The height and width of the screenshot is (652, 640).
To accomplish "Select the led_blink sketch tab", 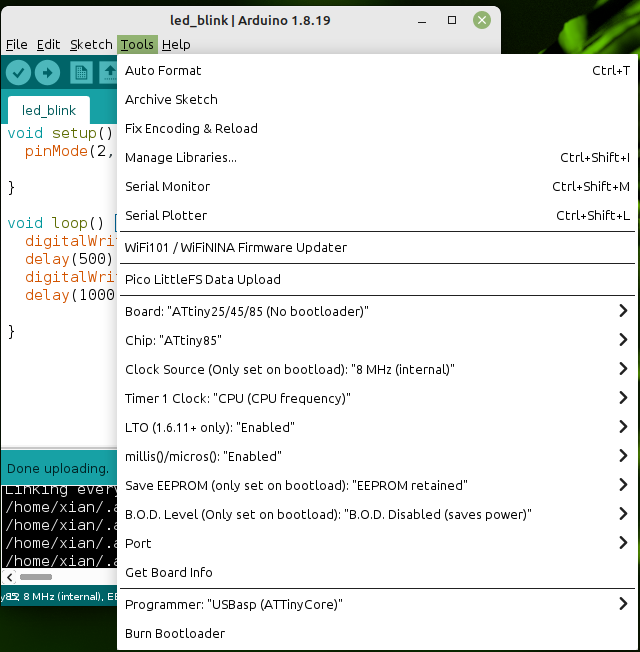I will coord(49,110).
